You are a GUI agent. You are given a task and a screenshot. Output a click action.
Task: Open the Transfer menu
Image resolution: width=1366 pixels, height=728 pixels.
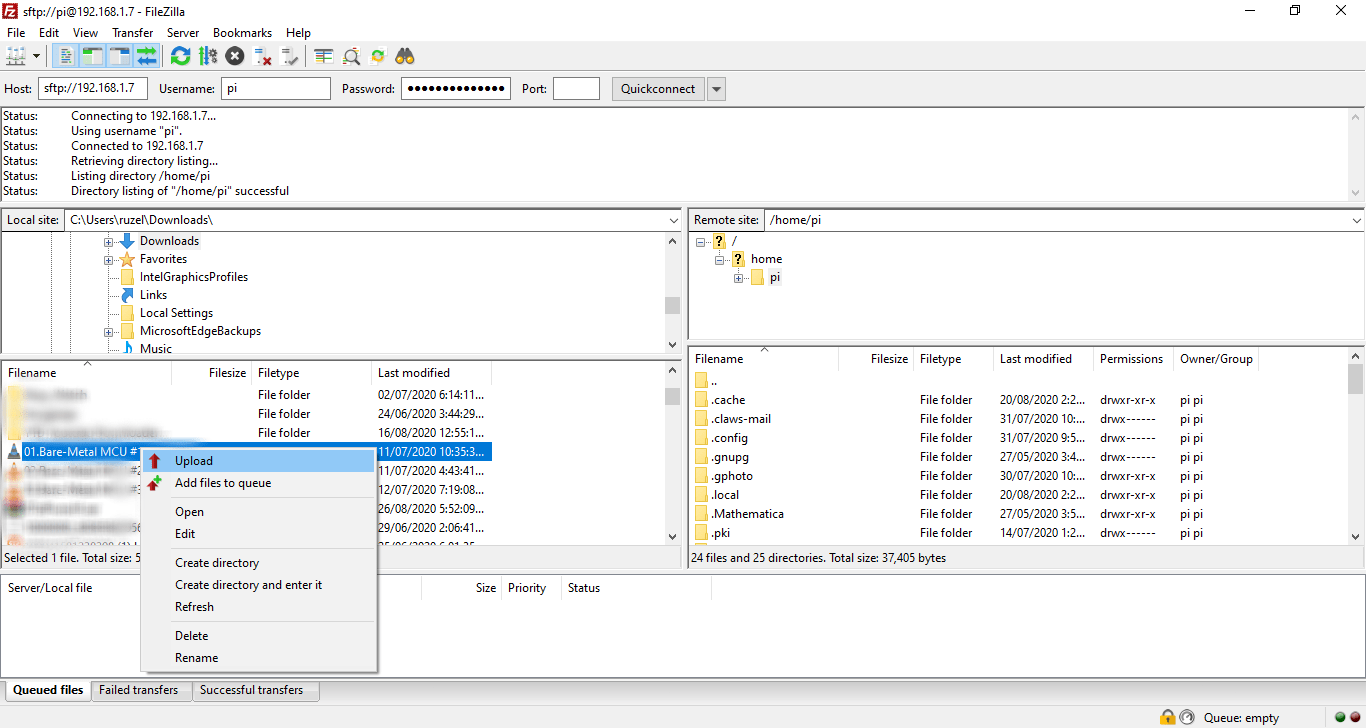tap(132, 32)
